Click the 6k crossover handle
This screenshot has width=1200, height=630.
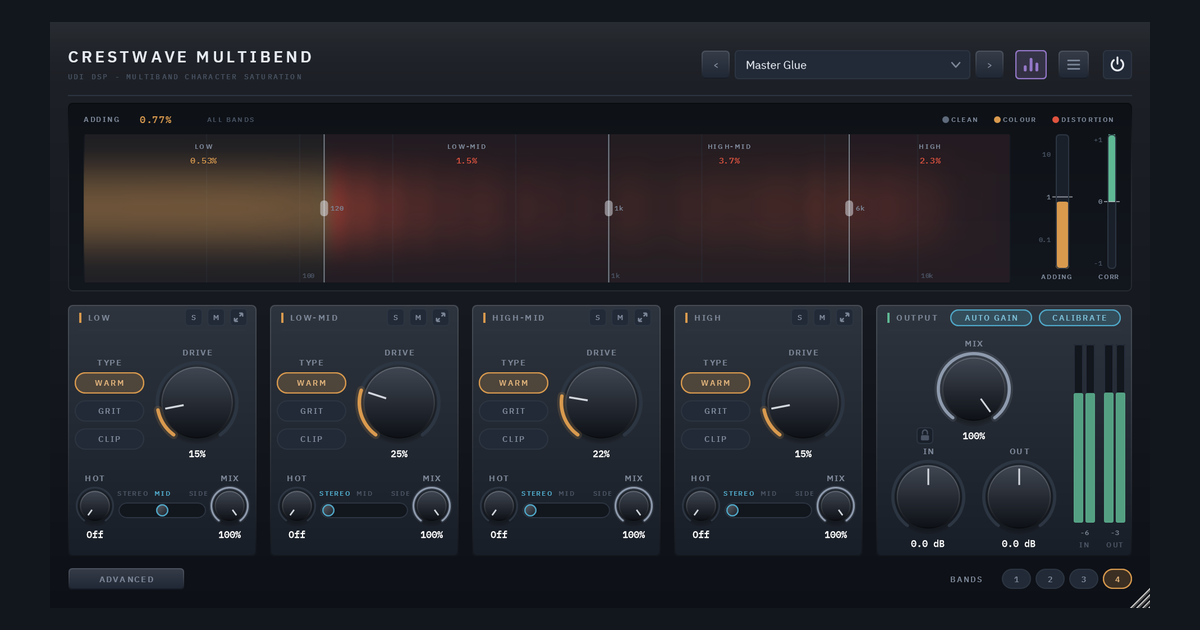[x=849, y=208]
